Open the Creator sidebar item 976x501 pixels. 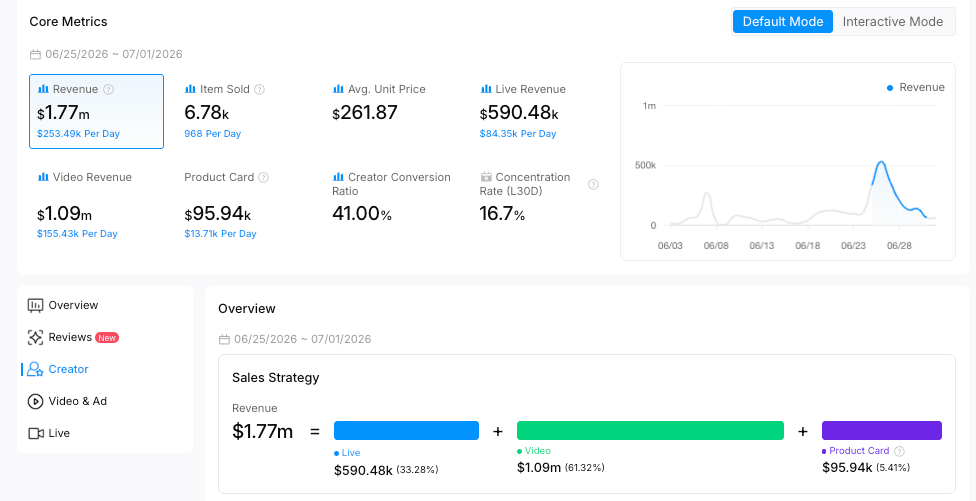pyautogui.click(x=105, y=369)
